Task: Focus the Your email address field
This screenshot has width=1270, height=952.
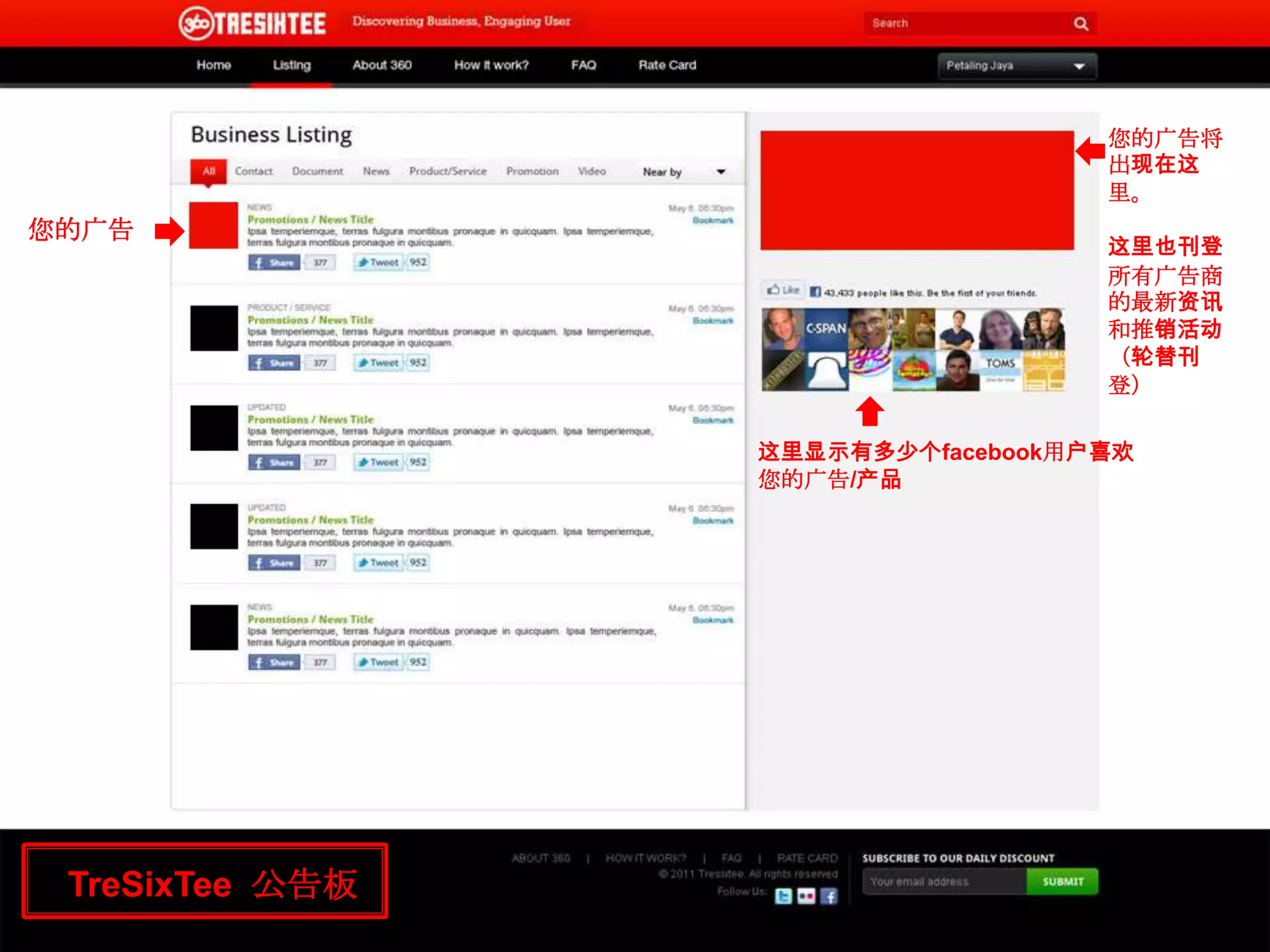Action: (944, 881)
